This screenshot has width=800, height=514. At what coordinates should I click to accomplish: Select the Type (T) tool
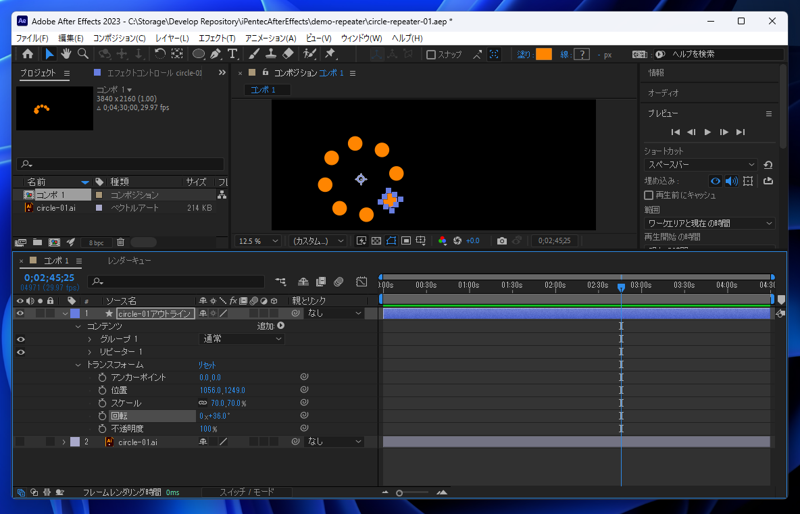coord(232,54)
